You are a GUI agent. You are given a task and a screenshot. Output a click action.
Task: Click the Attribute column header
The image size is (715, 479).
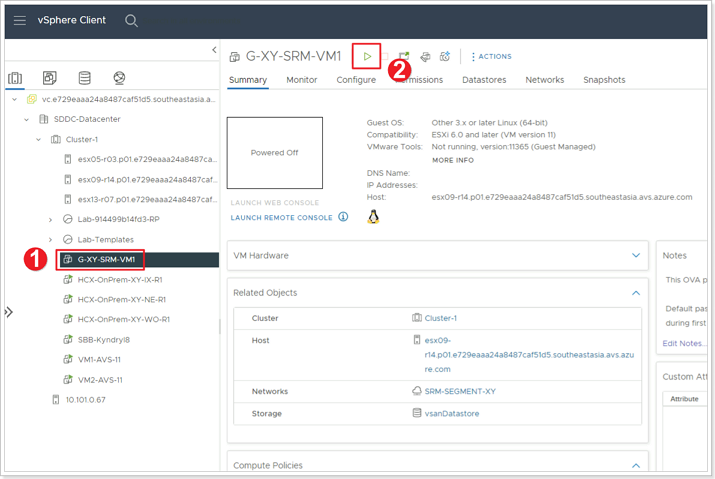pyautogui.click(x=684, y=399)
